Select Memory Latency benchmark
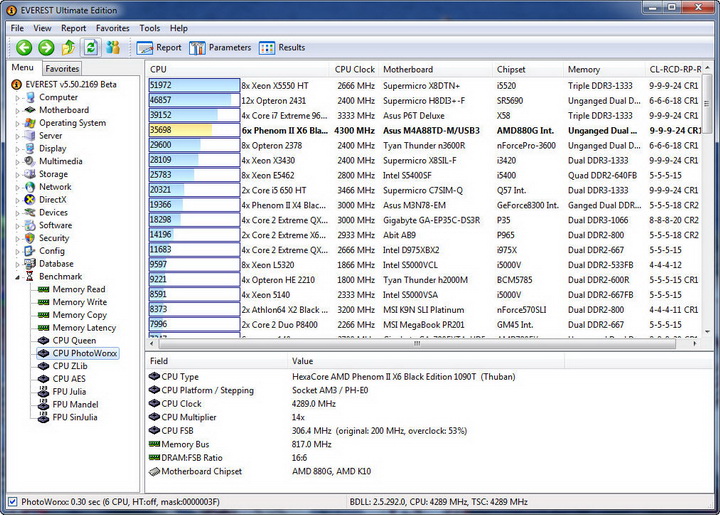Viewport: 720px width, 515px height. point(84,328)
